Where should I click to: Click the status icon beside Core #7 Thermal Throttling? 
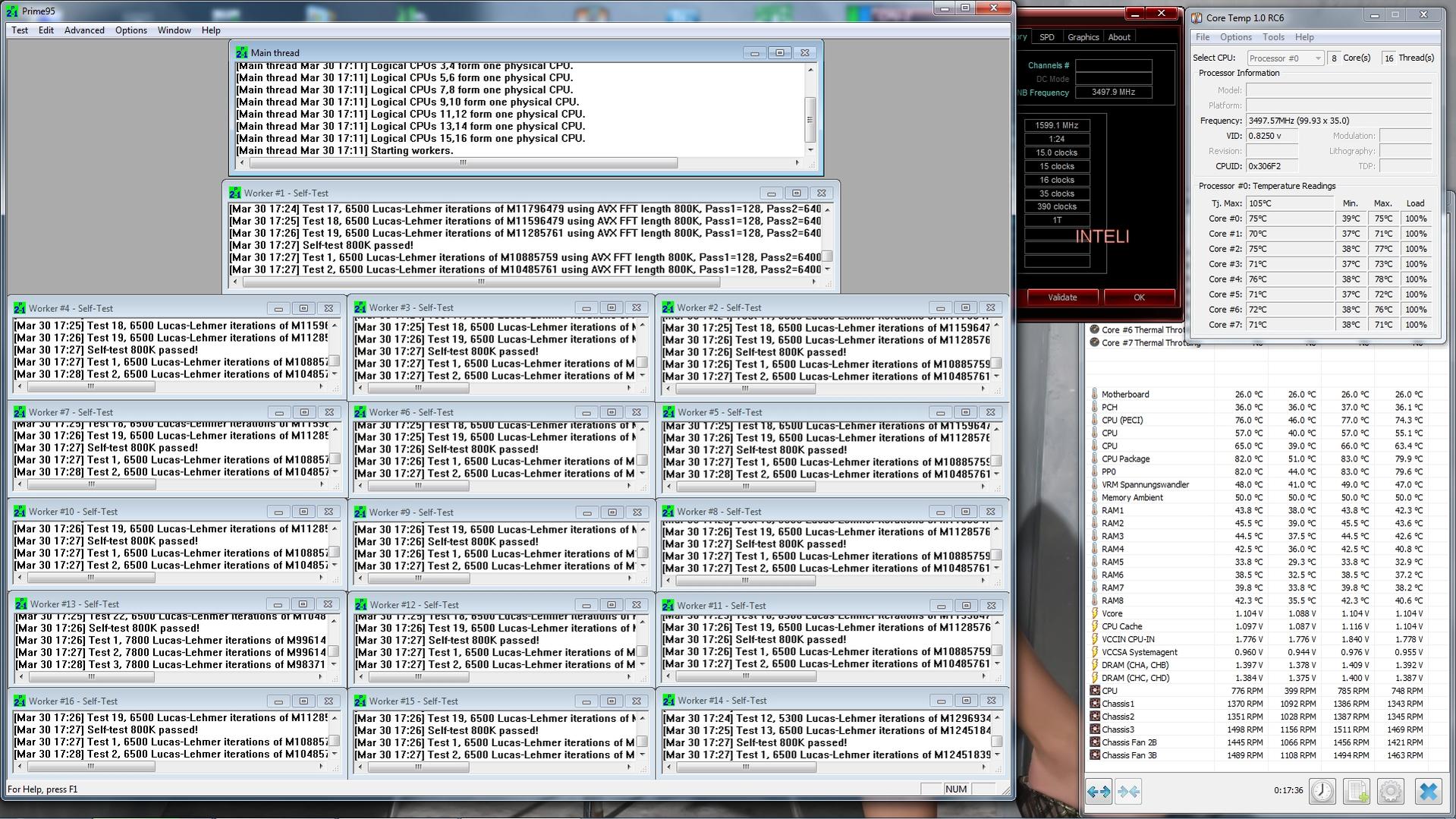click(1094, 342)
